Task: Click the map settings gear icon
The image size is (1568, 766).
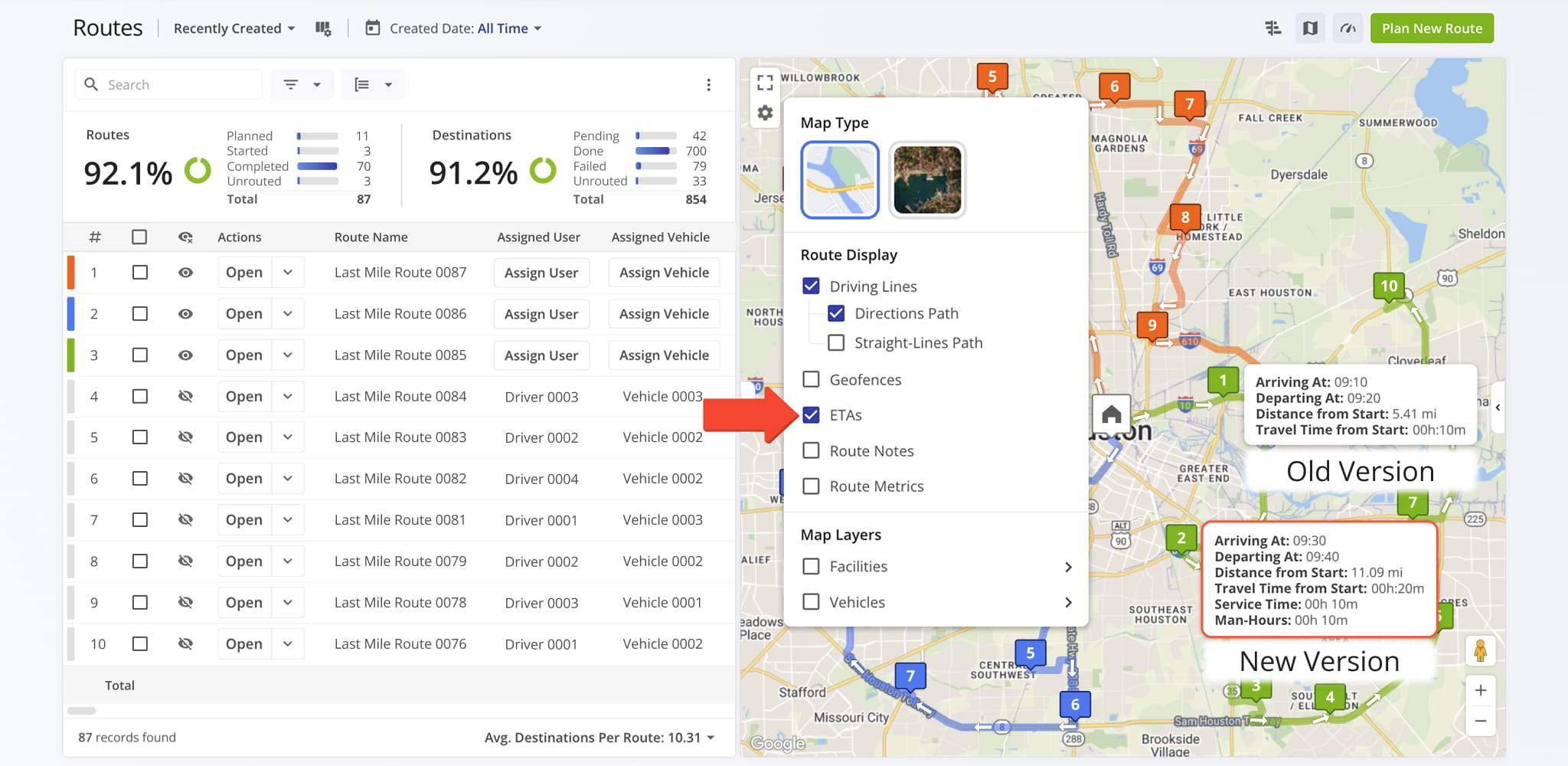Action: coord(765,113)
